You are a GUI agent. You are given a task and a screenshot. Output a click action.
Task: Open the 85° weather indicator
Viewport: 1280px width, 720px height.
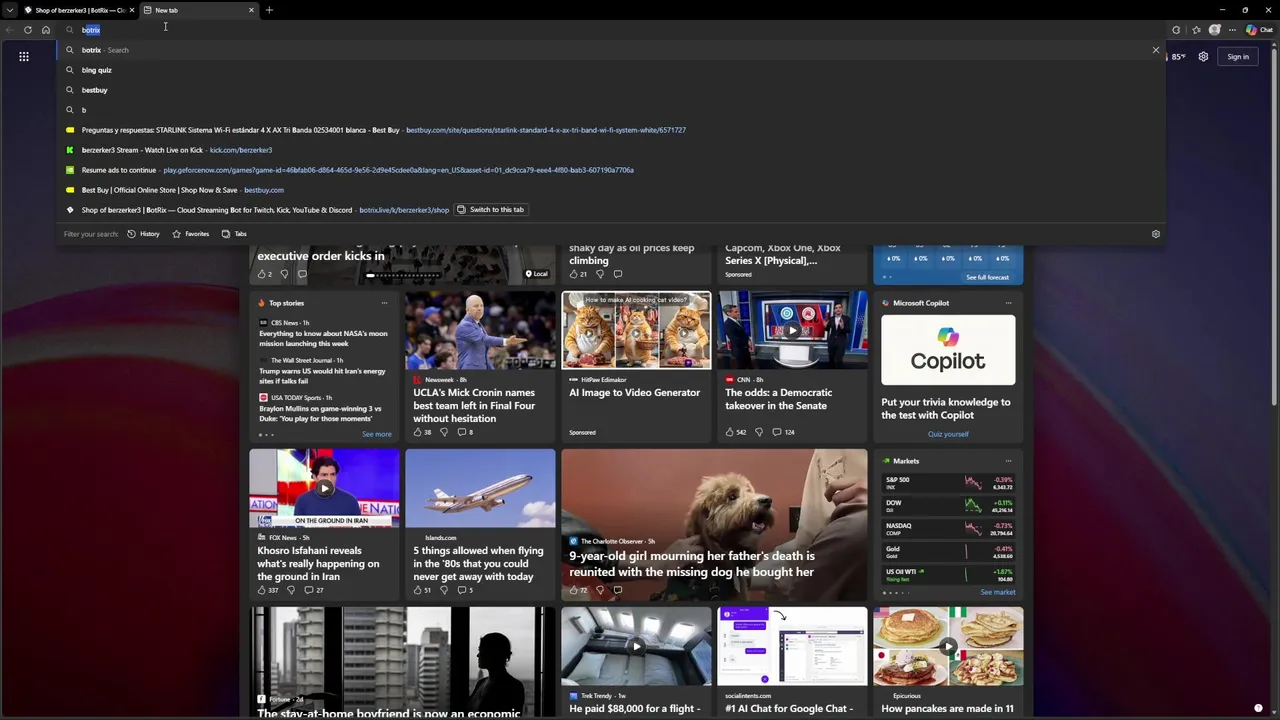coord(1178,57)
